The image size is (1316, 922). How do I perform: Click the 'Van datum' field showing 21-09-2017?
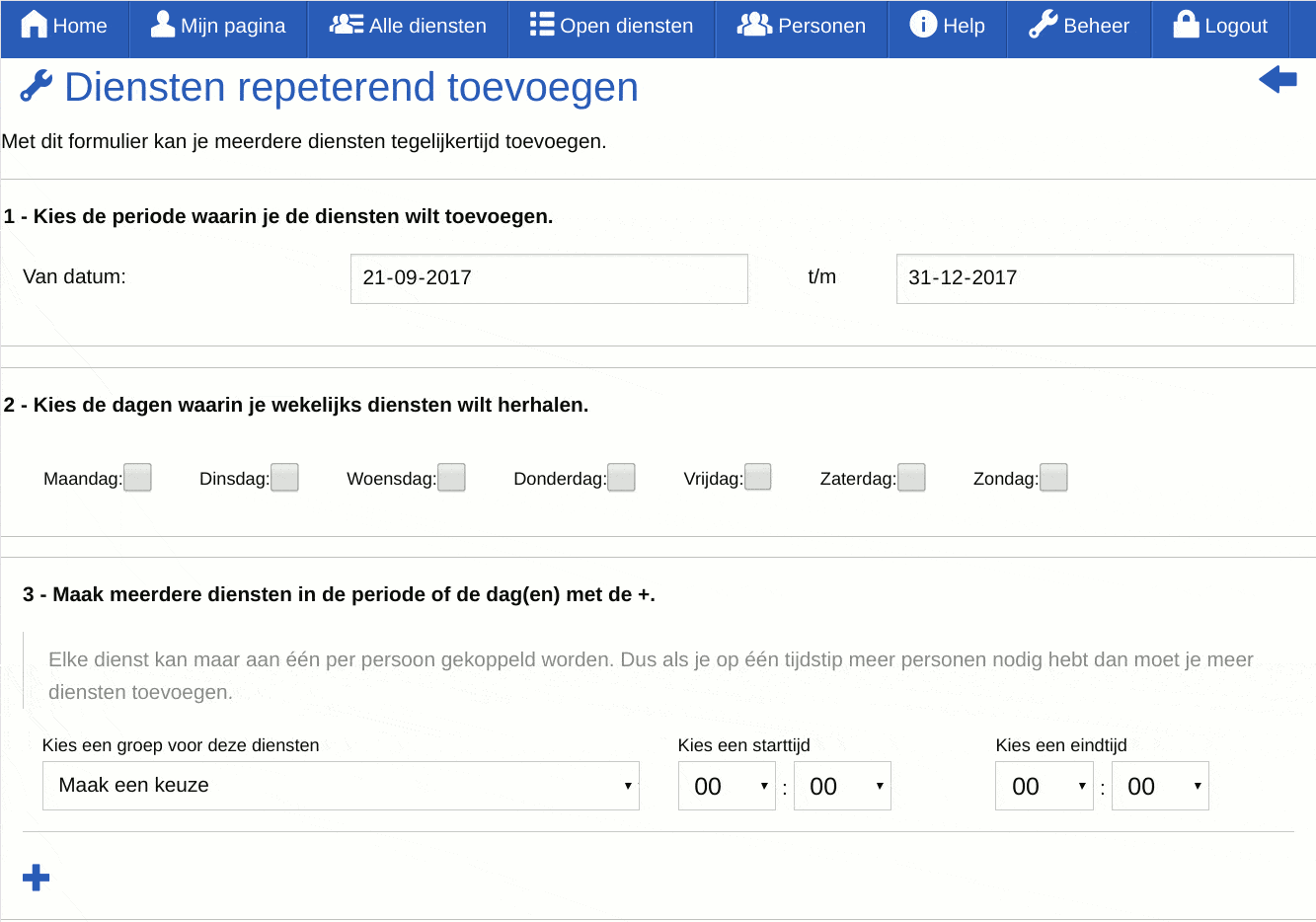[549, 278]
